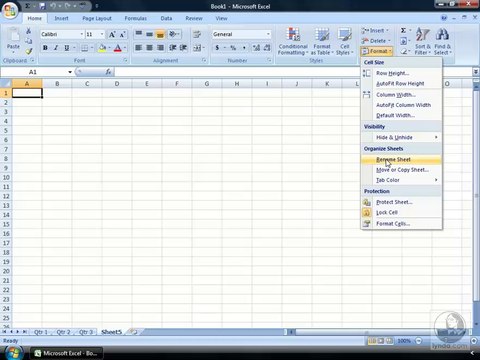The width and height of the screenshot is (480, 360).
Task: Click Merge & Center icon
Action: point(197,48)
